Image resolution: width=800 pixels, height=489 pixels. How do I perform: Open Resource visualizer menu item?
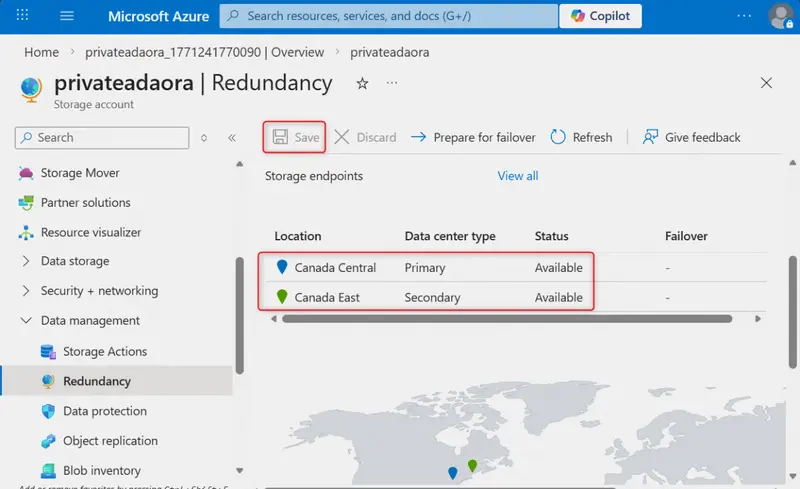coord(91,232)
